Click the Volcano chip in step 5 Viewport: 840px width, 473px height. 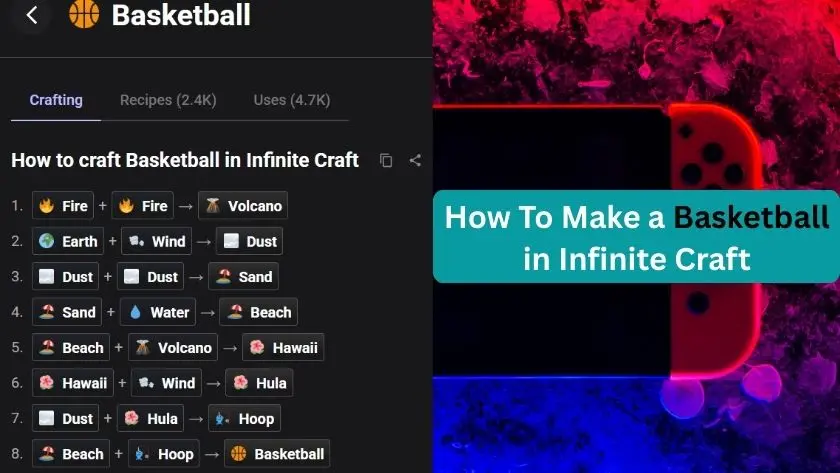point(173,347)
